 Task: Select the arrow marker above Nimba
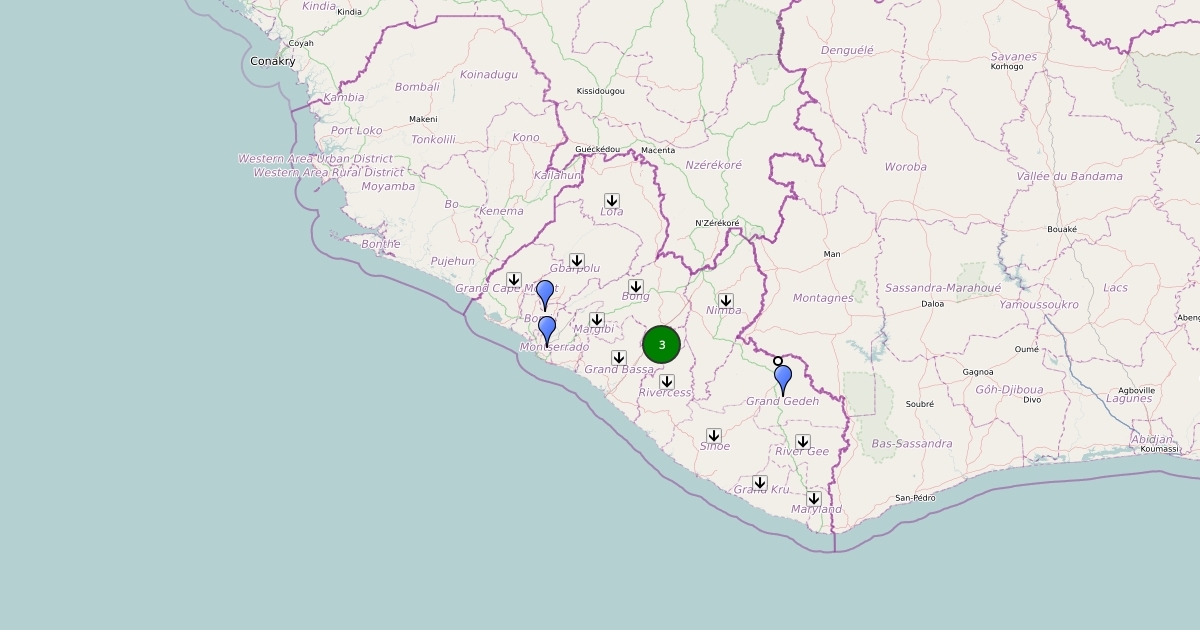point(726,301)
